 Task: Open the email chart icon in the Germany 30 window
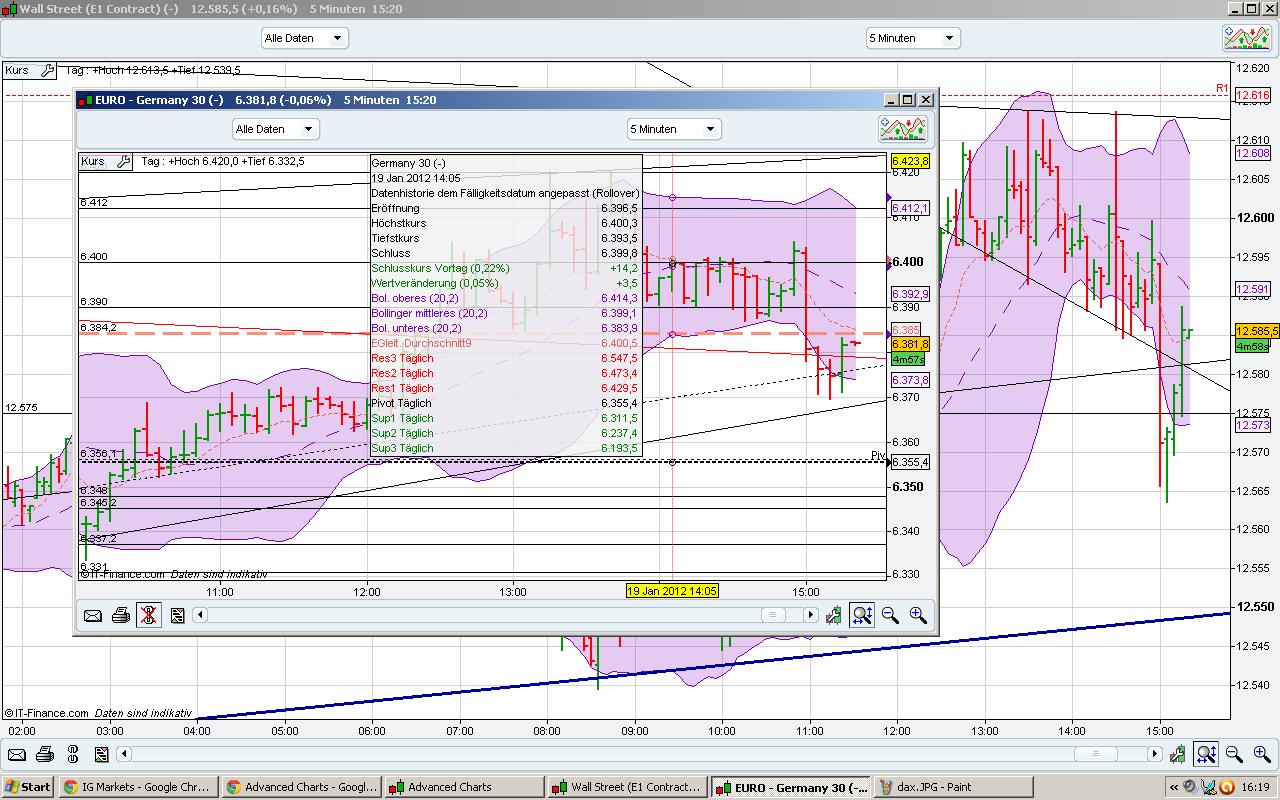point(93,615)
